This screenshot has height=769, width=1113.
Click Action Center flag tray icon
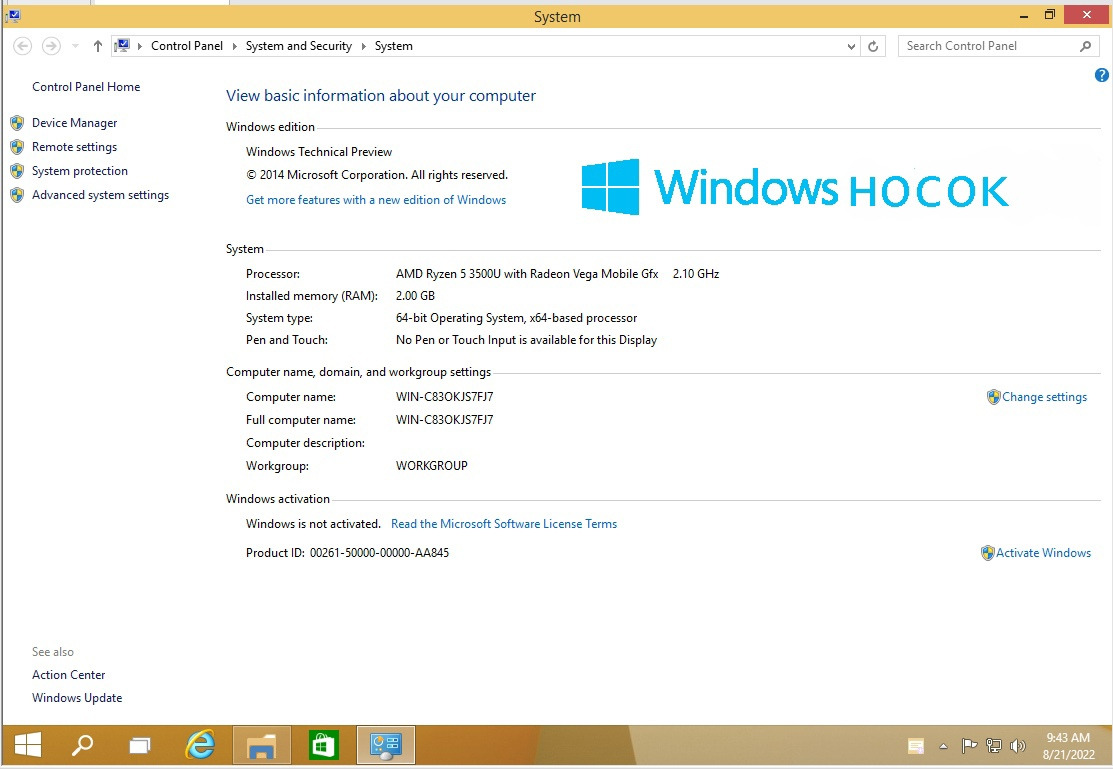pos(969,746)
